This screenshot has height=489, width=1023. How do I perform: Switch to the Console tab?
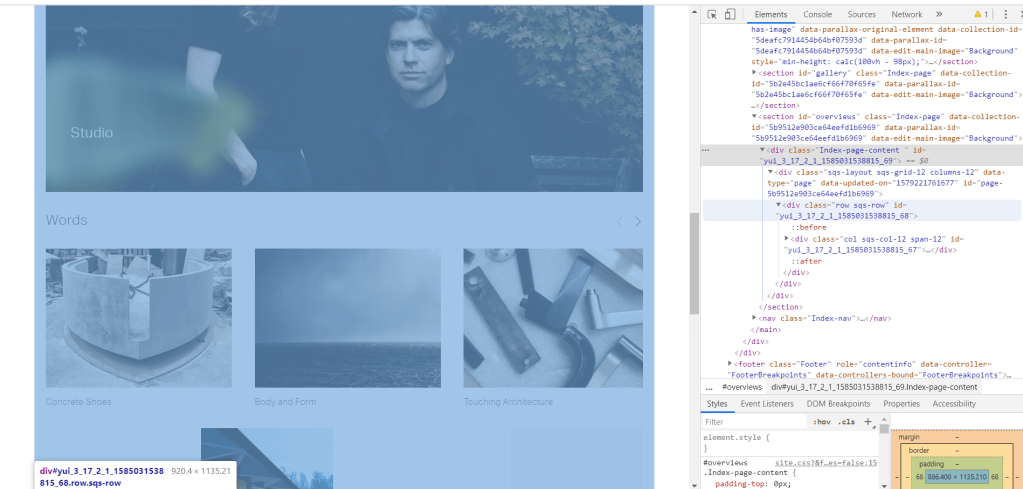[x=817, y=15]
